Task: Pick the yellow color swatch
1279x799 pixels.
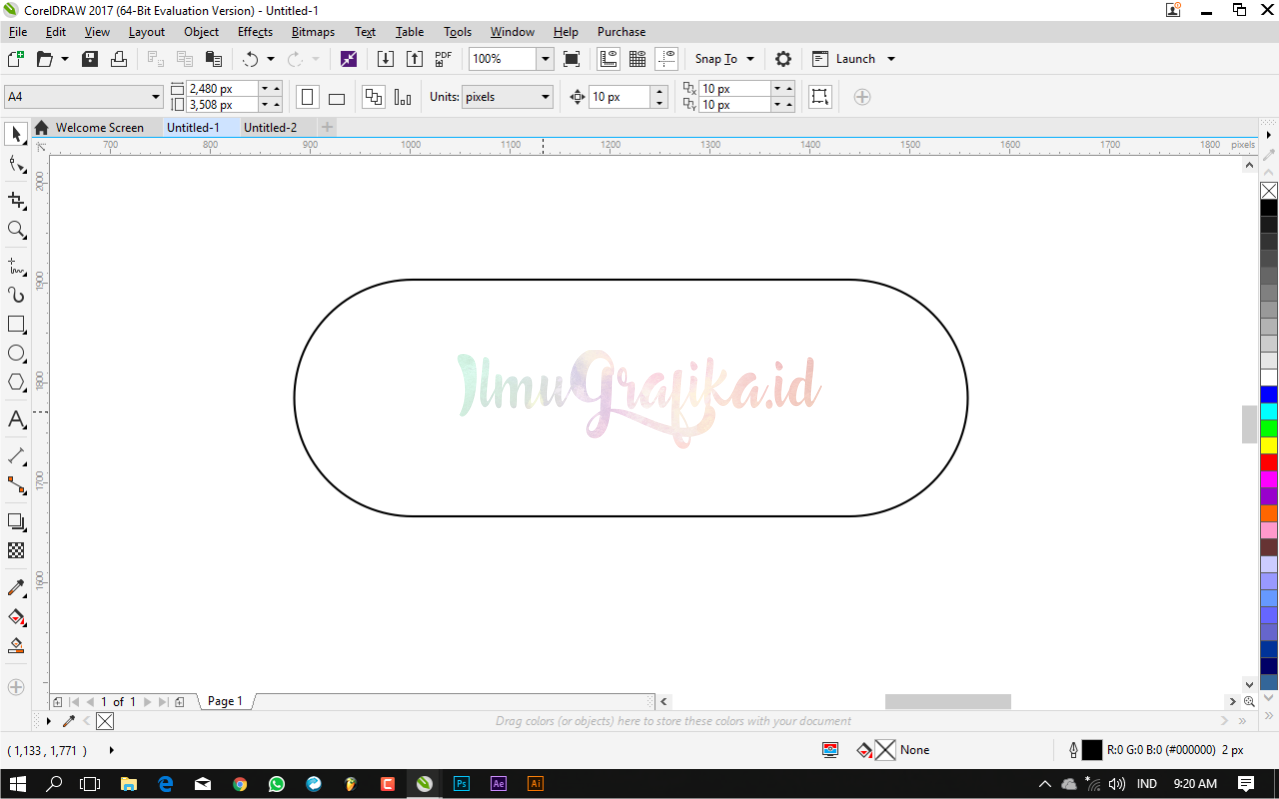Action: pos(1268,445)
